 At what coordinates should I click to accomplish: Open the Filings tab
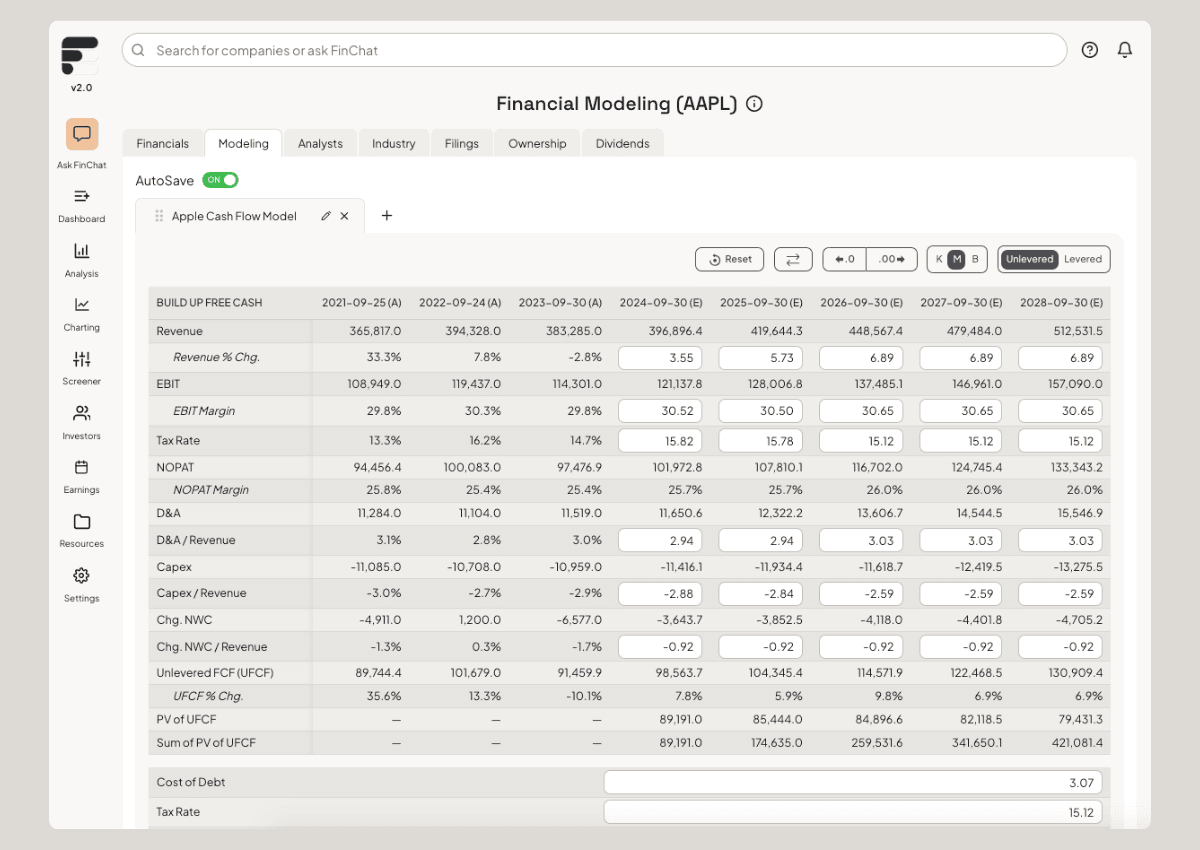pyautogui.click(x=462, y=144)
